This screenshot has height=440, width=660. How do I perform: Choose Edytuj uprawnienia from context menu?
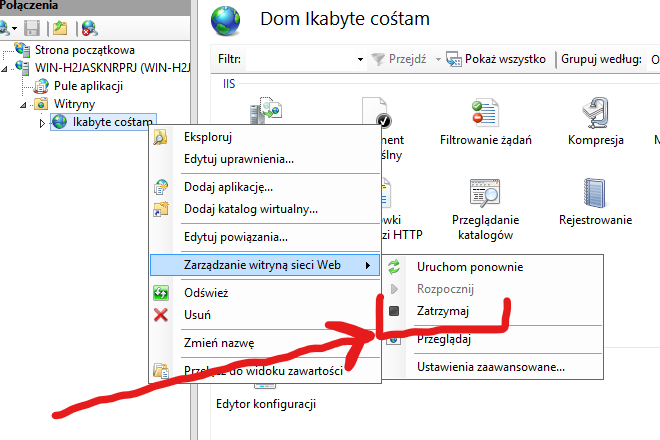pos(238,158)
